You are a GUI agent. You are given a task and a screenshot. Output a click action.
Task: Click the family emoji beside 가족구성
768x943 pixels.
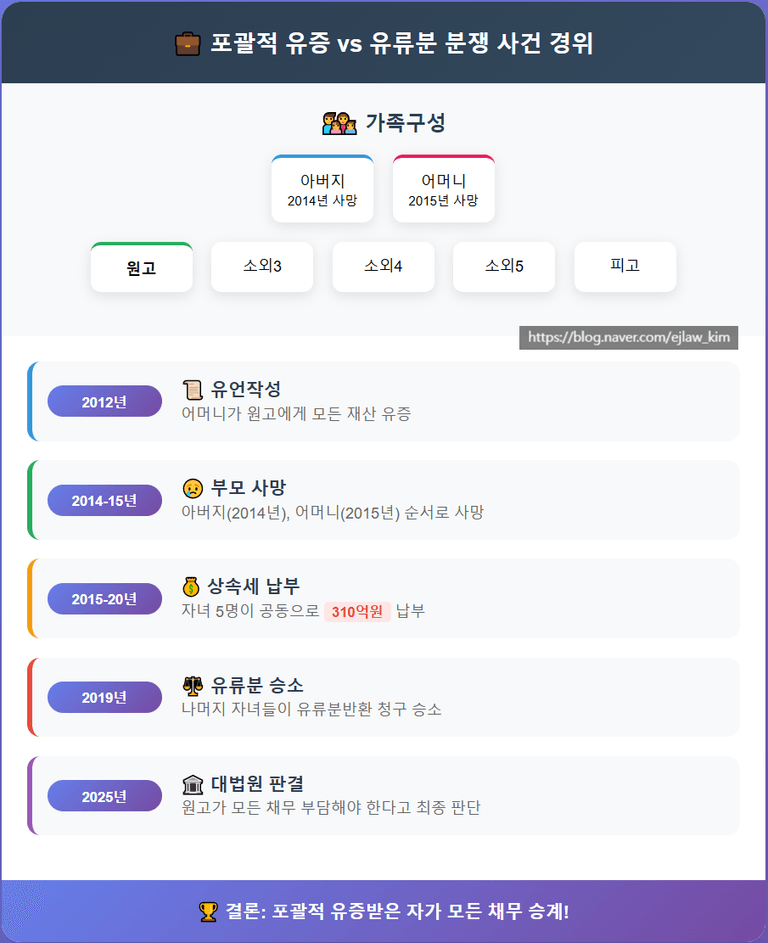(x=339, y=123)
